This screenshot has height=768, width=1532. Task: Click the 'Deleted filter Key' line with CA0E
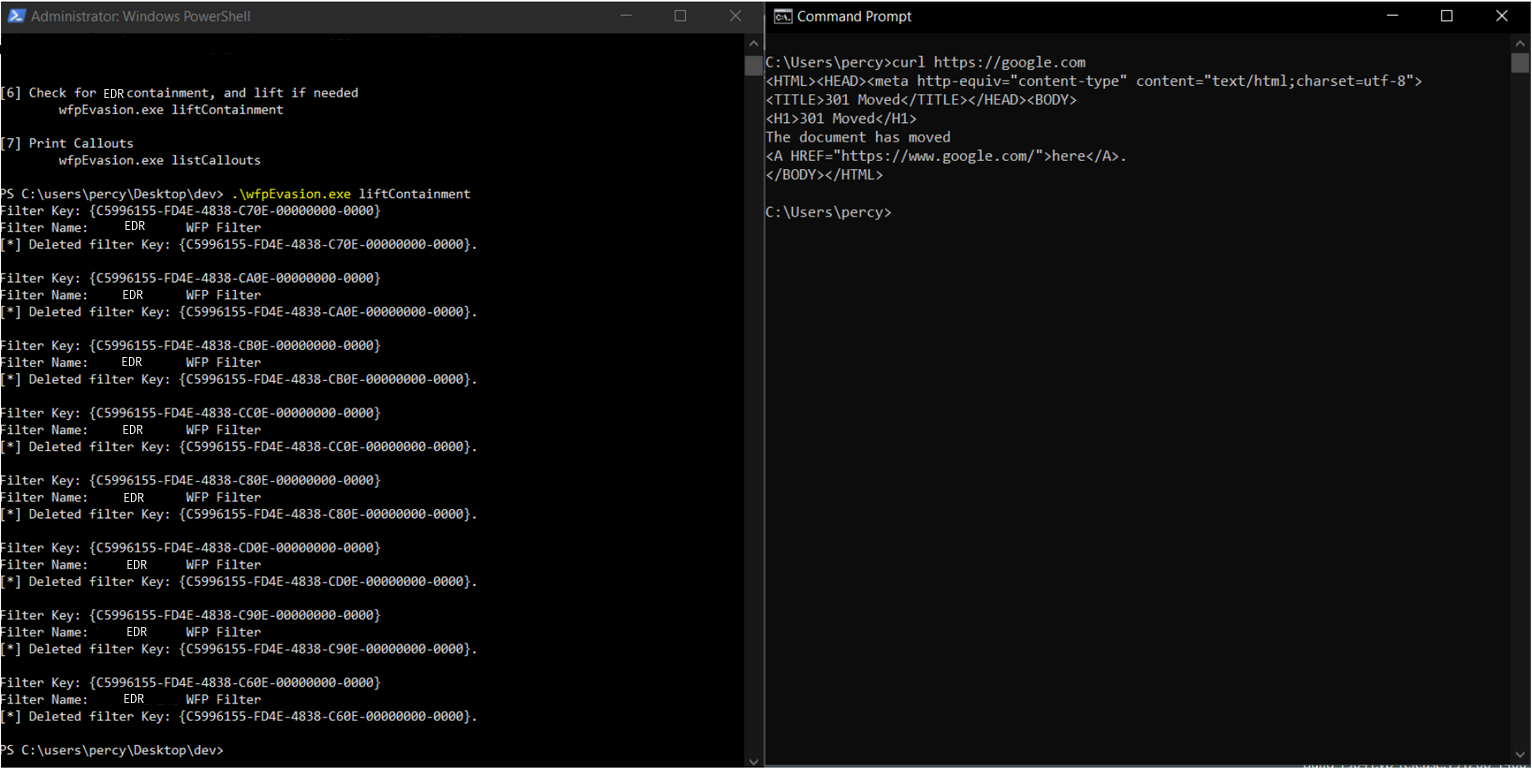click(x=239, y=312)
